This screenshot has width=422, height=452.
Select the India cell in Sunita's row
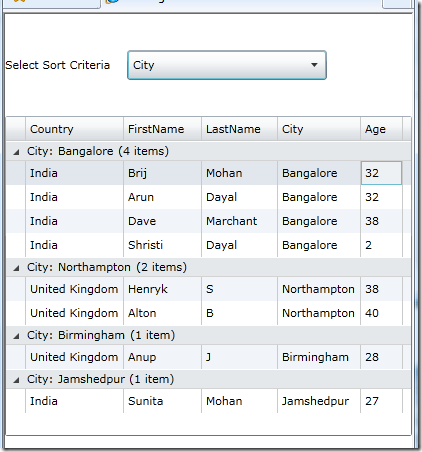pos(74,401)
